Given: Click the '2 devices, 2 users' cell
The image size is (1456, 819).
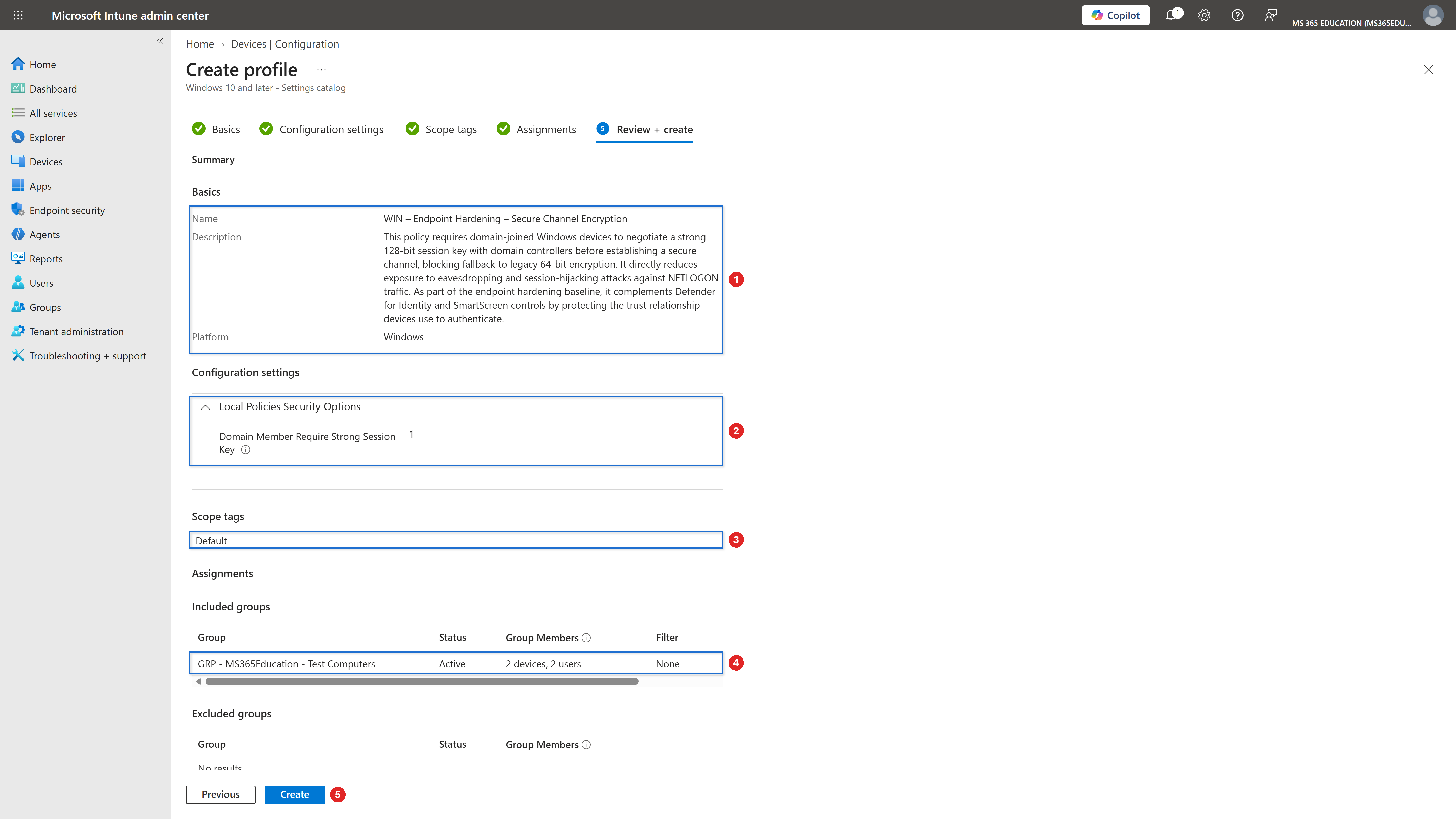Looking at the screenshot, I should click(x=543, y=664).
